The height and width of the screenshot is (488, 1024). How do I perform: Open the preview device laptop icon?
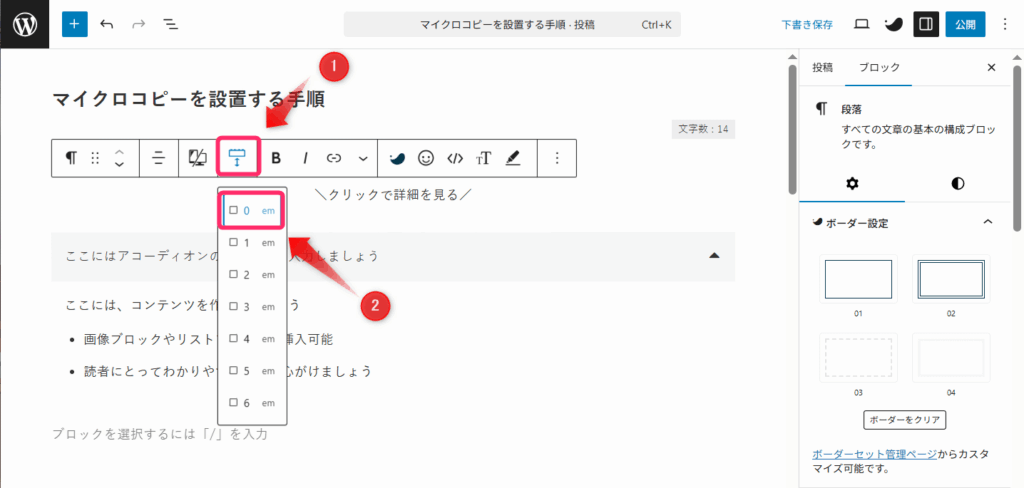[x=862, y=25]
